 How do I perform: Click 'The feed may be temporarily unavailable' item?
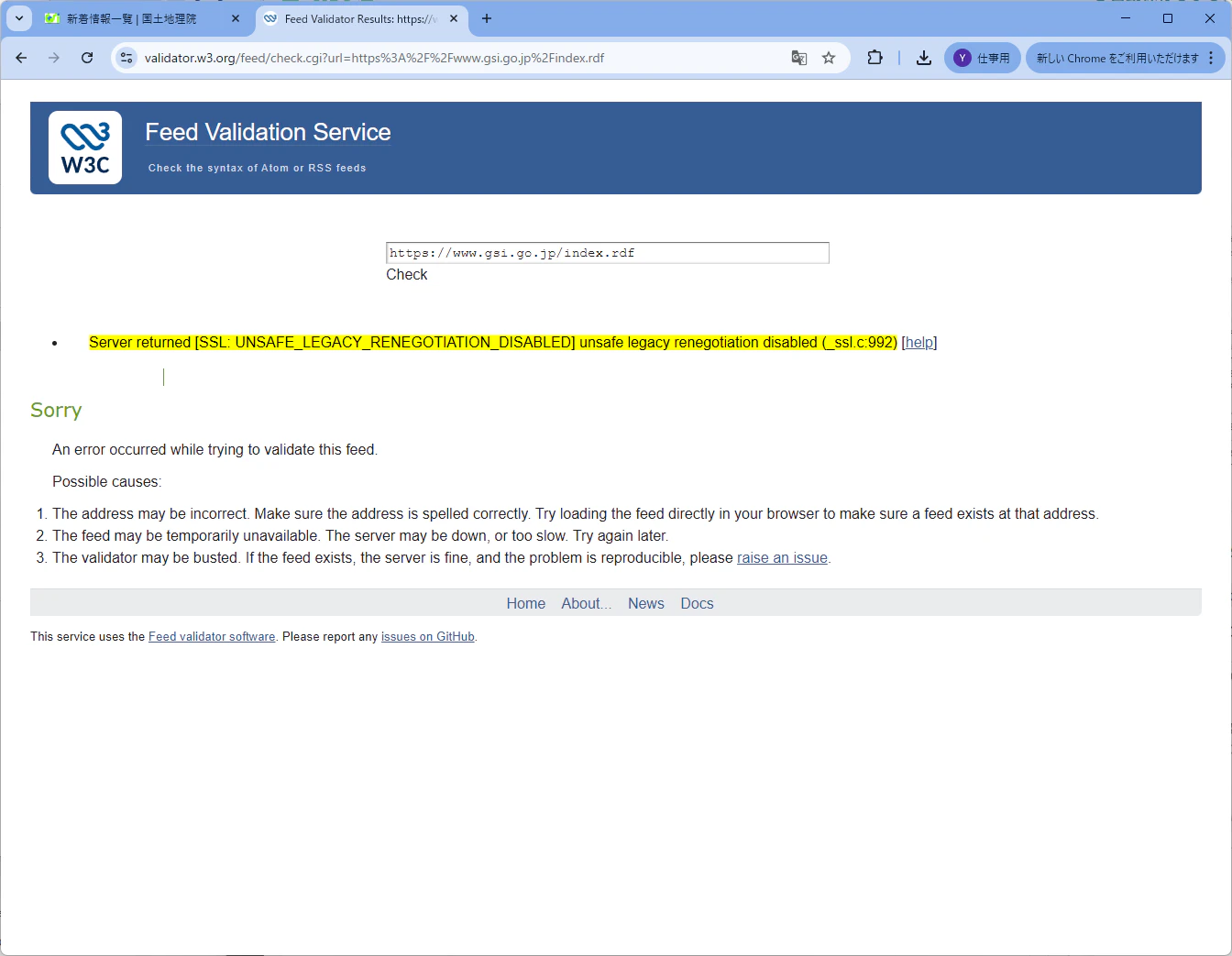pyautogui.click(x=360, y=536)
